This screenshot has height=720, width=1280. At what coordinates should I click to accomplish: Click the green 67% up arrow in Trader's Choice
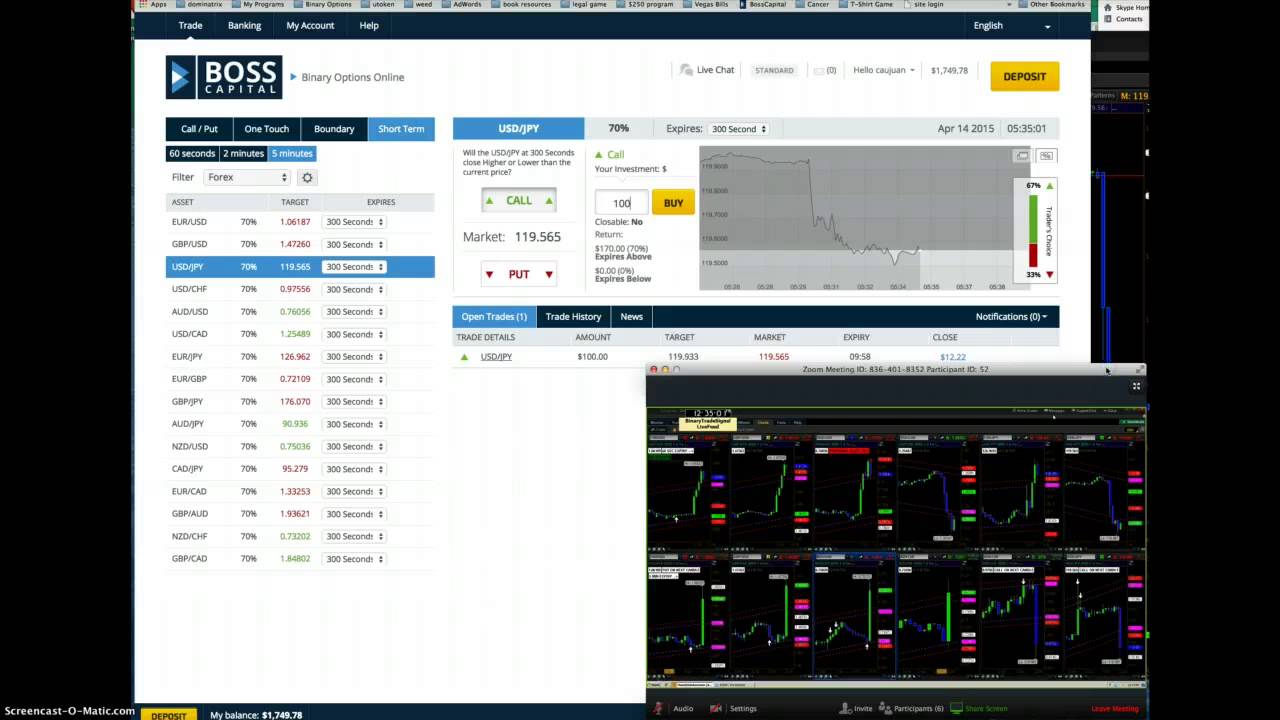pos(1049,186)
